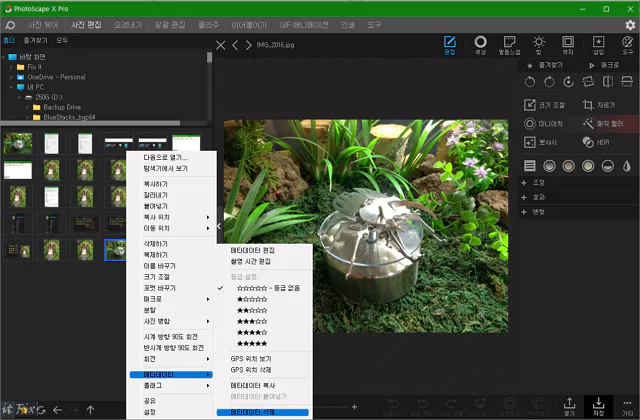
Task: Set rating to three stars
Action: 252,321
